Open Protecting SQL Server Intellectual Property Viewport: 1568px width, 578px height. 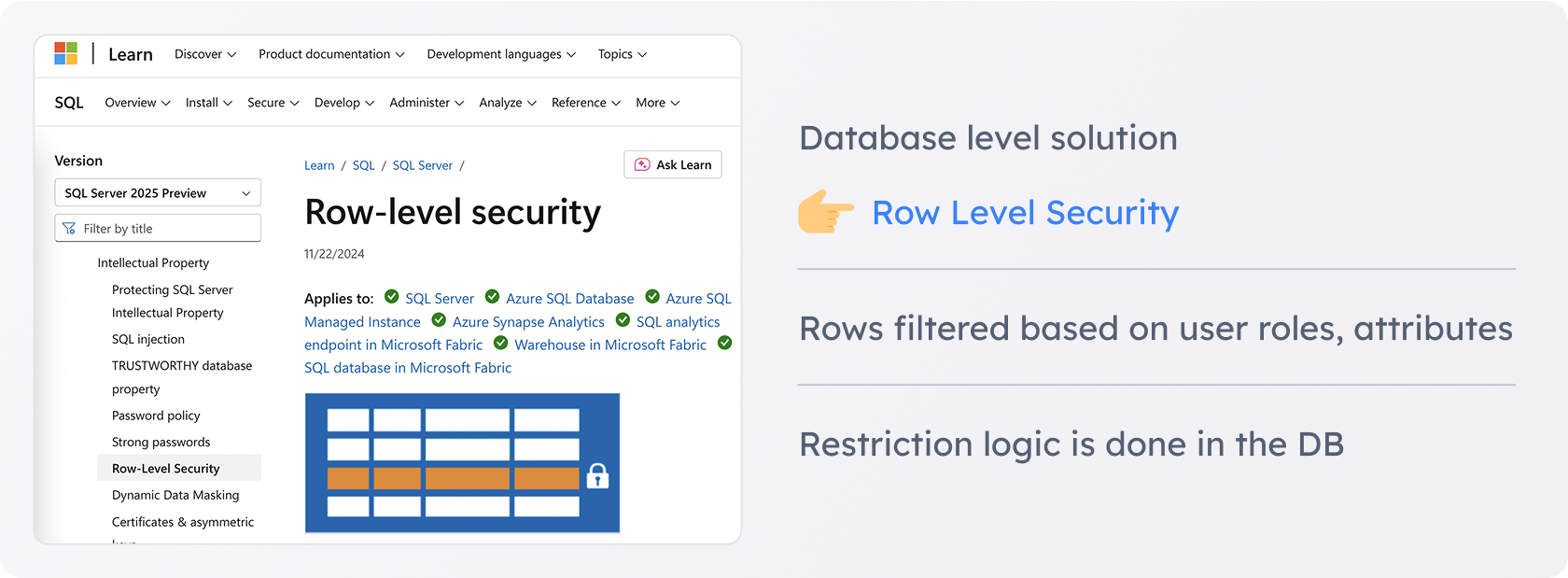tap(173, 302)
